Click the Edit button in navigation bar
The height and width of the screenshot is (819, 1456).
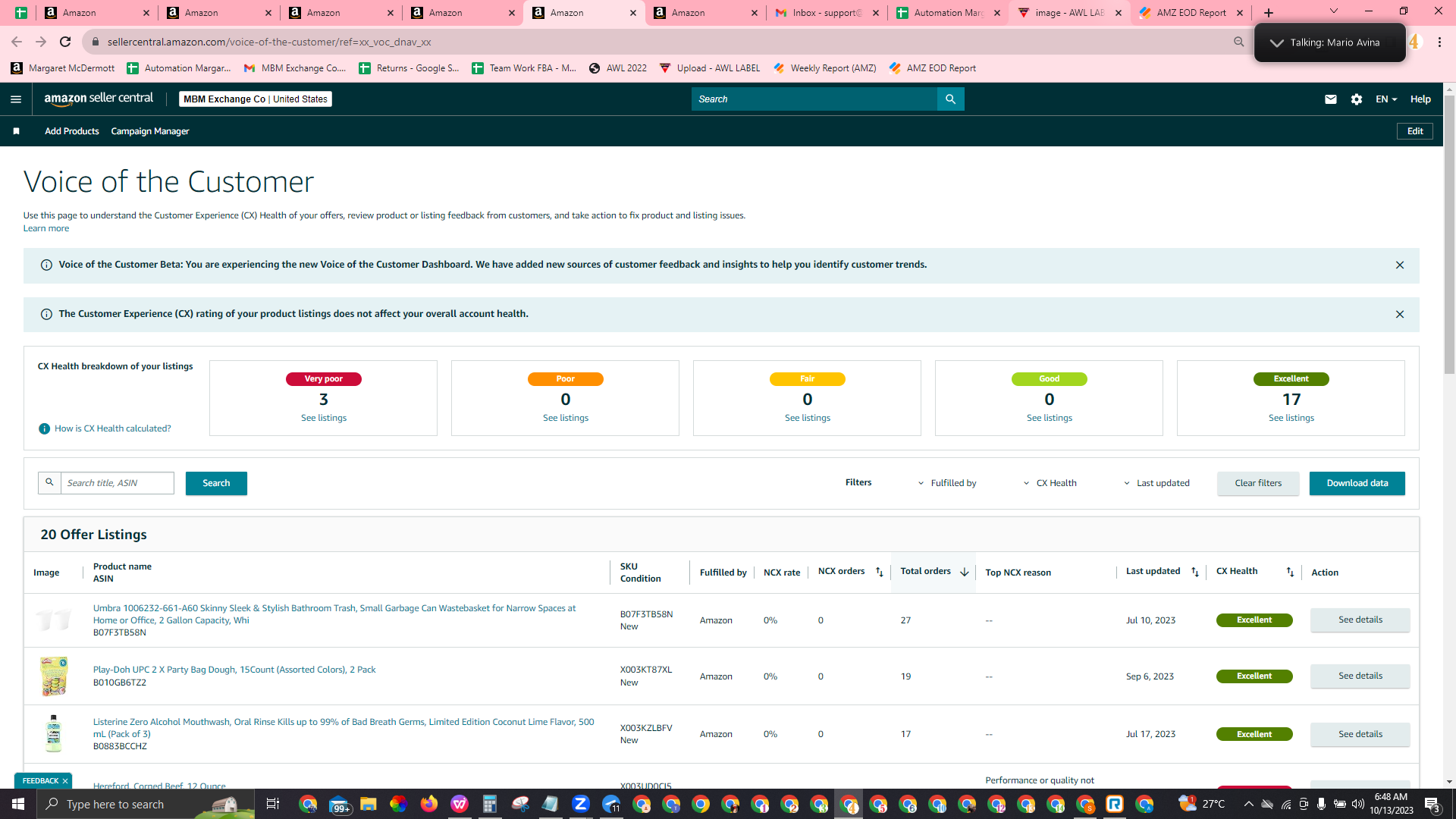(1415, 131)
